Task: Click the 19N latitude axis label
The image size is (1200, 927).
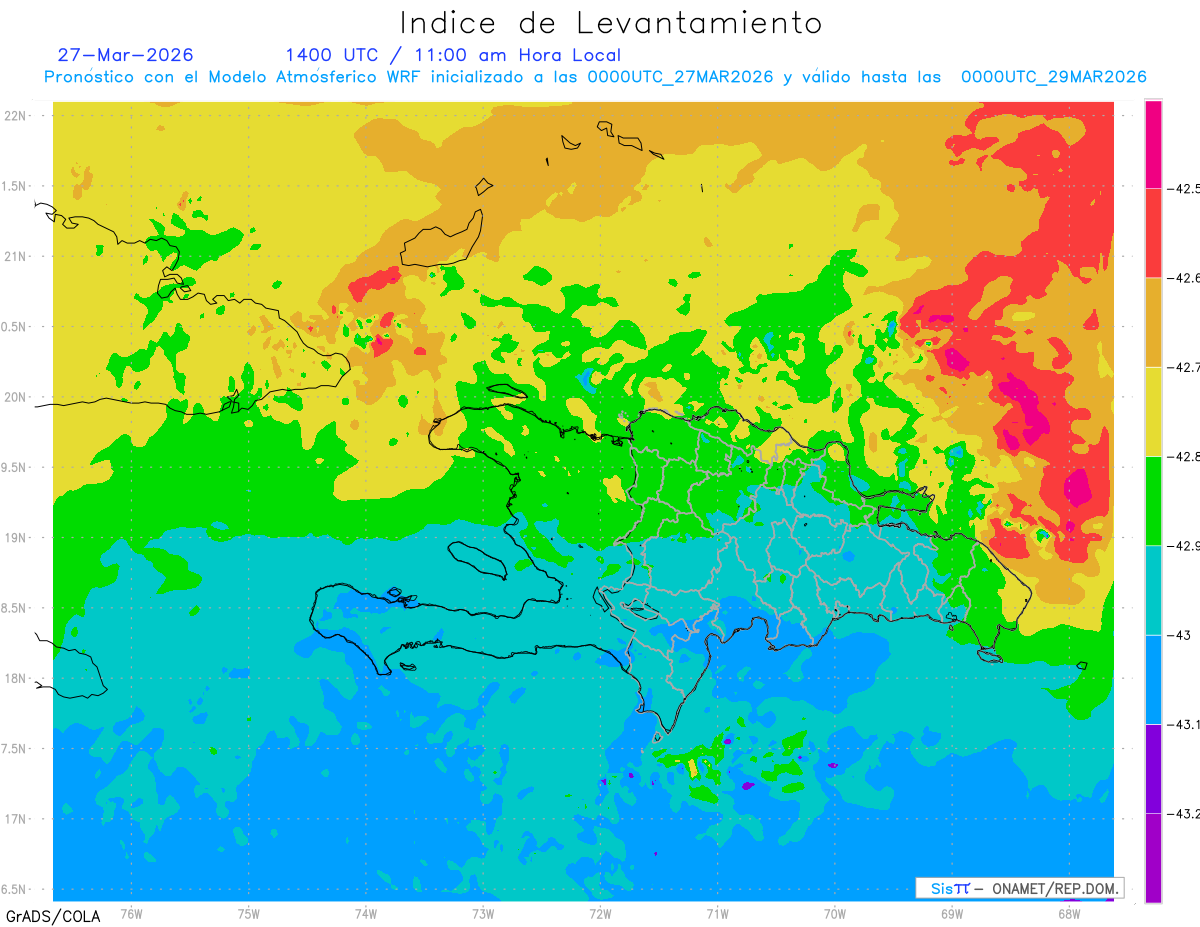Action: pyautogui.click(x=14, y=537)
